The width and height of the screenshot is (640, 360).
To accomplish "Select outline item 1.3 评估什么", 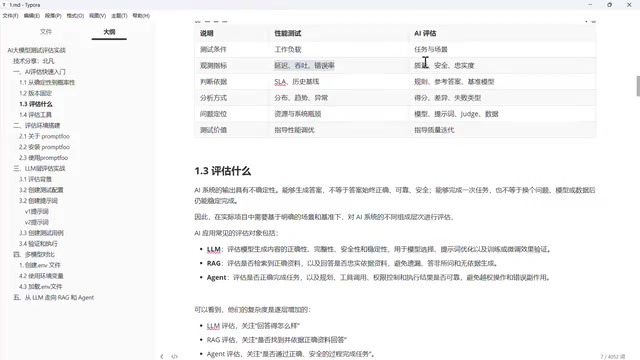I will coord(36,104).
